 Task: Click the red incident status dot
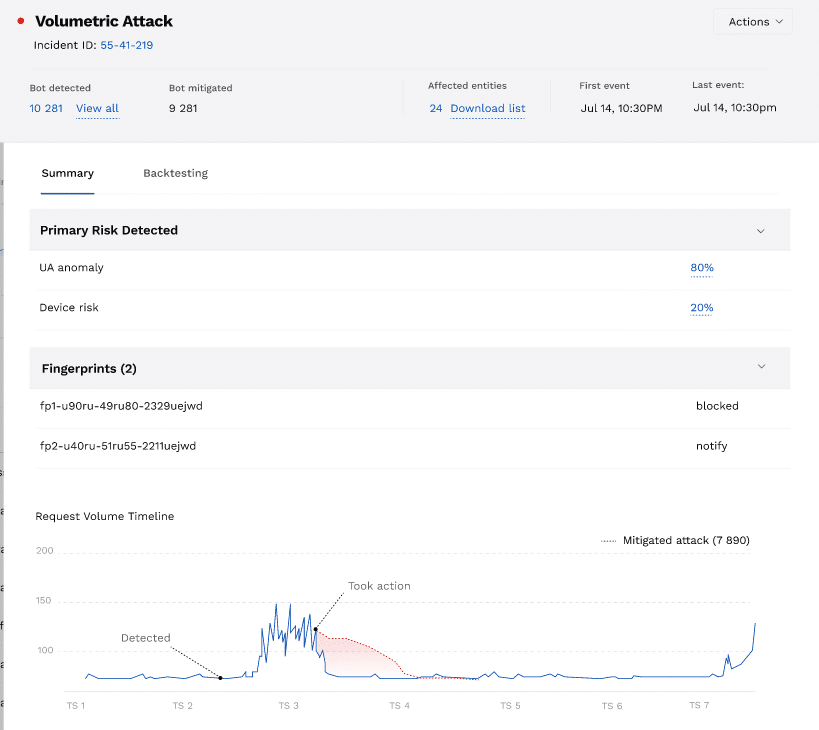pyautogui.click(x=21, y=21)
